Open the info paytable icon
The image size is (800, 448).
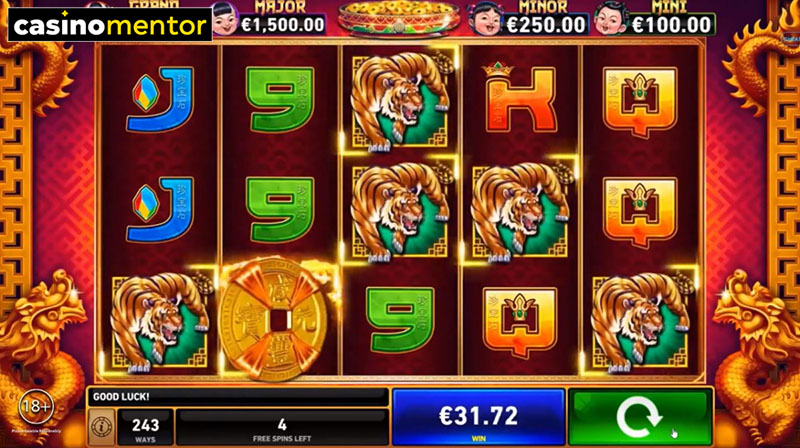[102, 426]
